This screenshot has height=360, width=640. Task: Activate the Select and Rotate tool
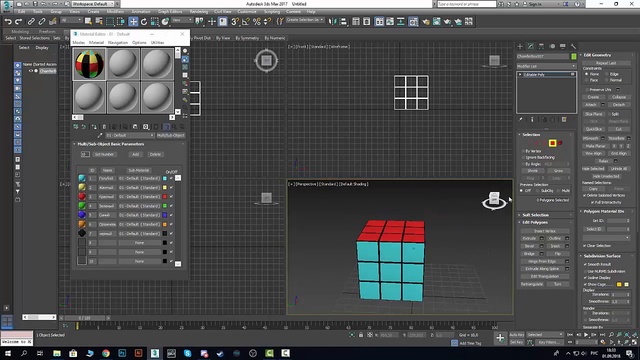tap(144, 22)
